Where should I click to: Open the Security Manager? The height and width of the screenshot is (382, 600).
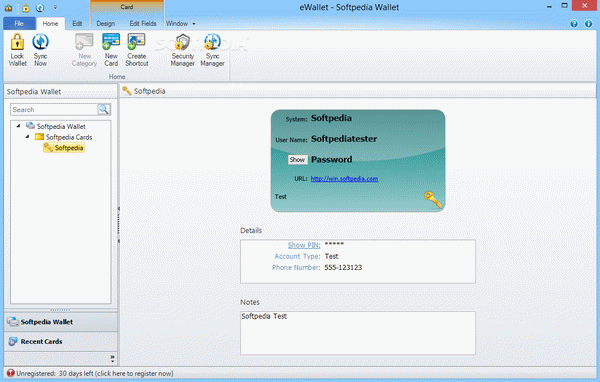tap(183, 50)
